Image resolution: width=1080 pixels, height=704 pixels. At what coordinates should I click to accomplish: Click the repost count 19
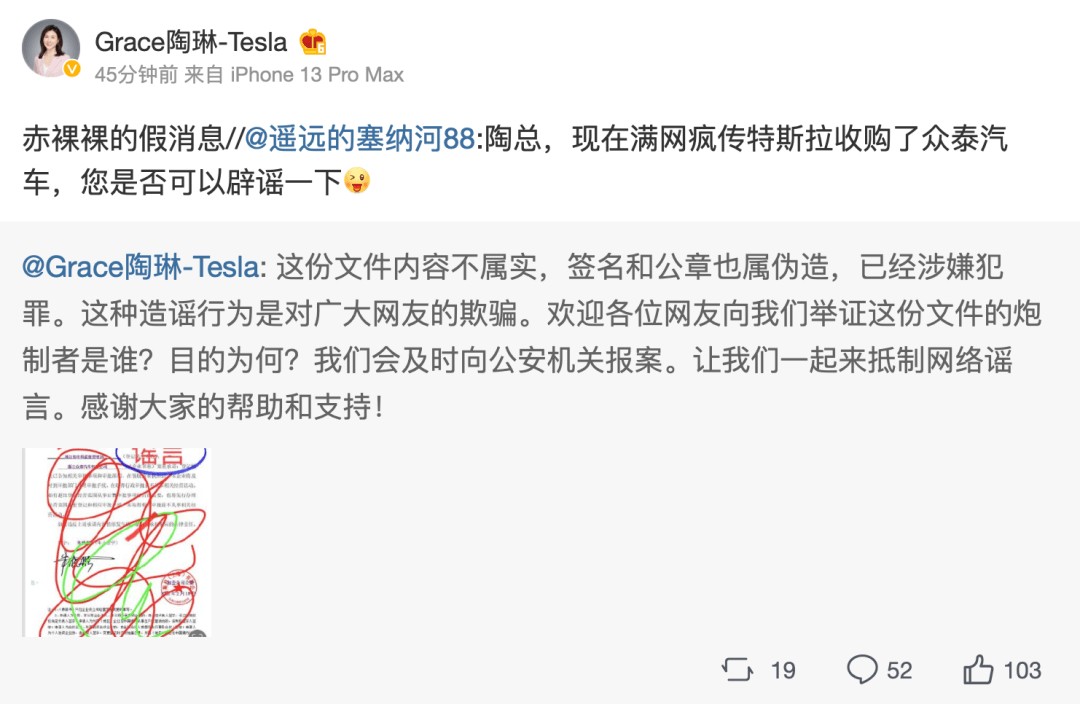783,670
